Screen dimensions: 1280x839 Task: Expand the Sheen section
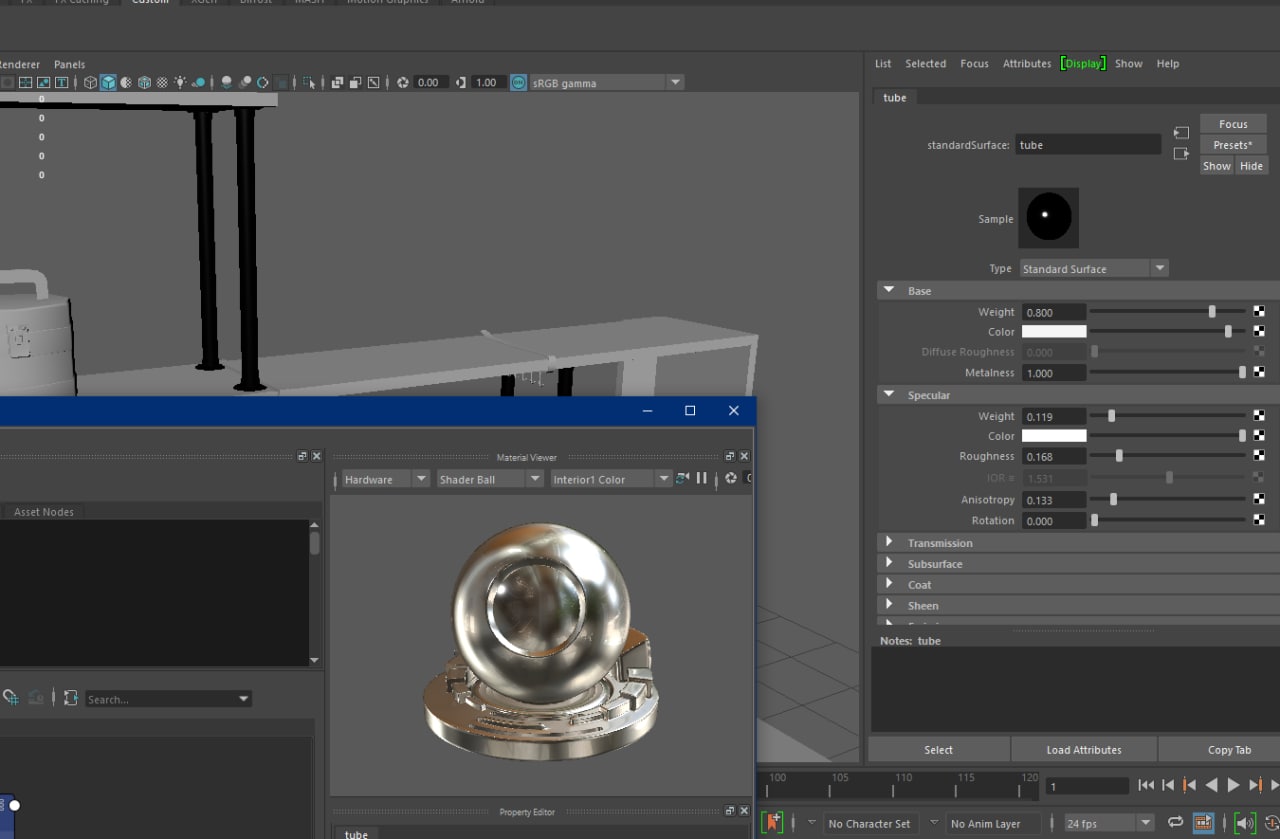pos(889,605)
